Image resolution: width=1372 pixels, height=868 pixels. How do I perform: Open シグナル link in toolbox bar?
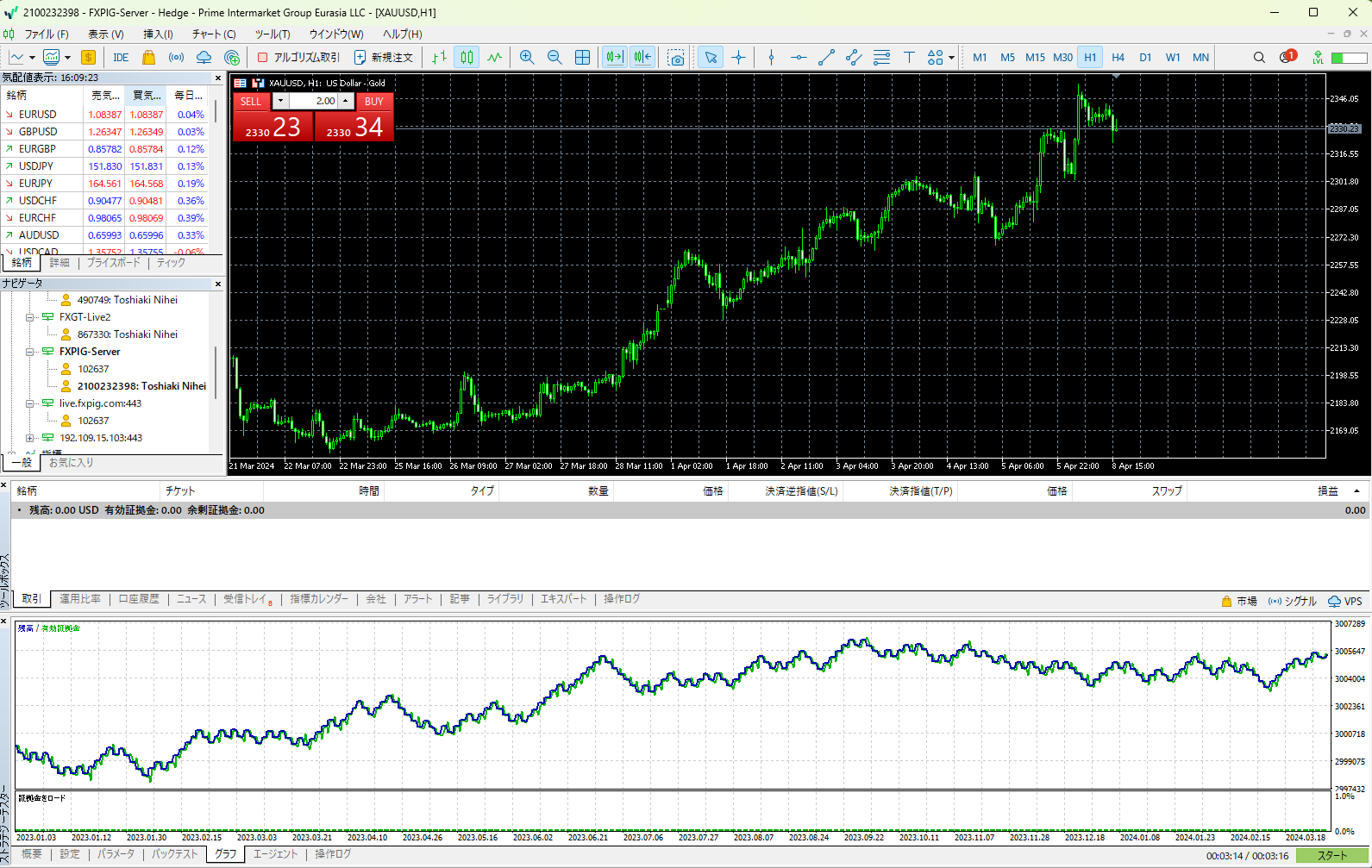pos(1293,602)
